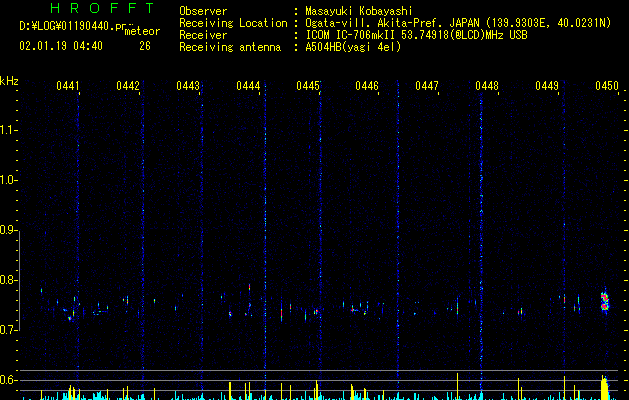Screen dimensions: 629x400
Task: Click the 0447 time marker
Action: [427, 85]
